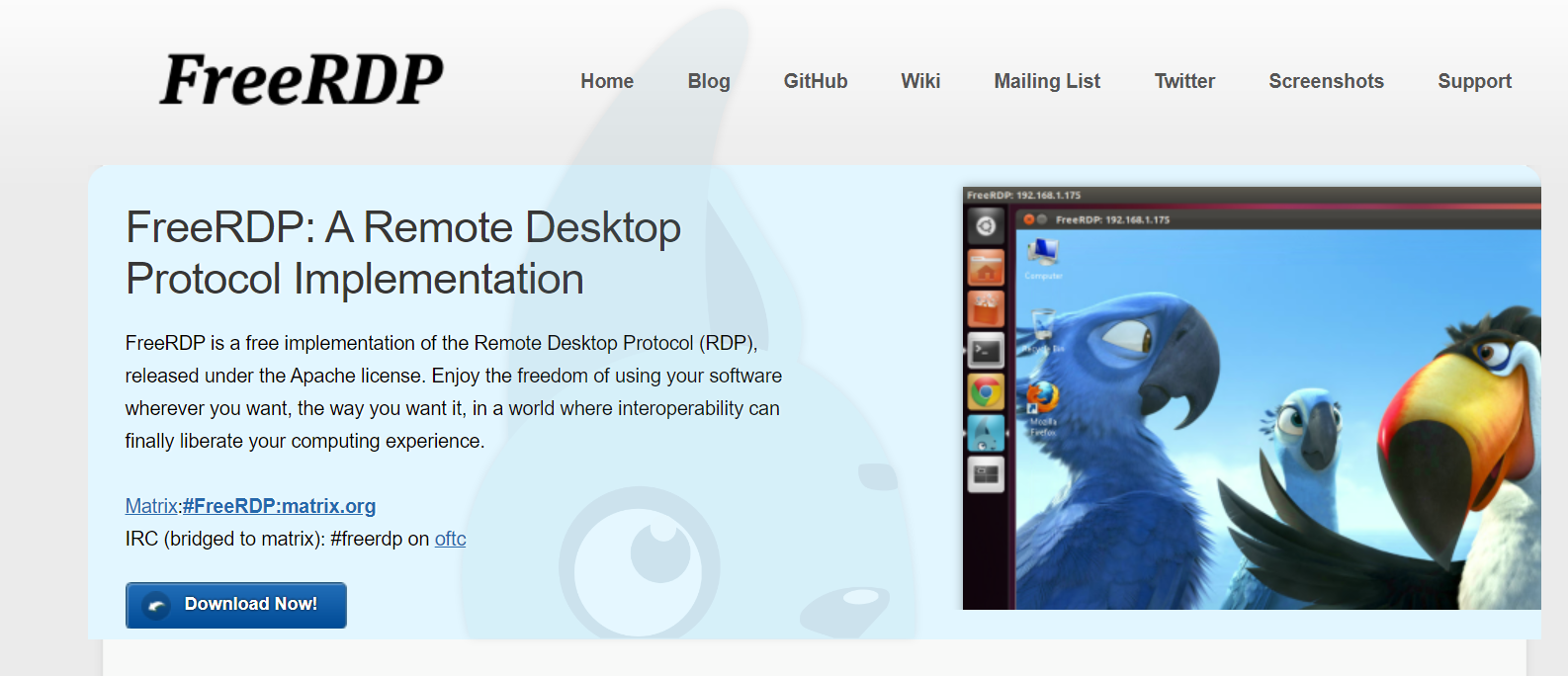Click the orange close button in screenshot window
The image size is (1568, 676).
(1029, 219)
